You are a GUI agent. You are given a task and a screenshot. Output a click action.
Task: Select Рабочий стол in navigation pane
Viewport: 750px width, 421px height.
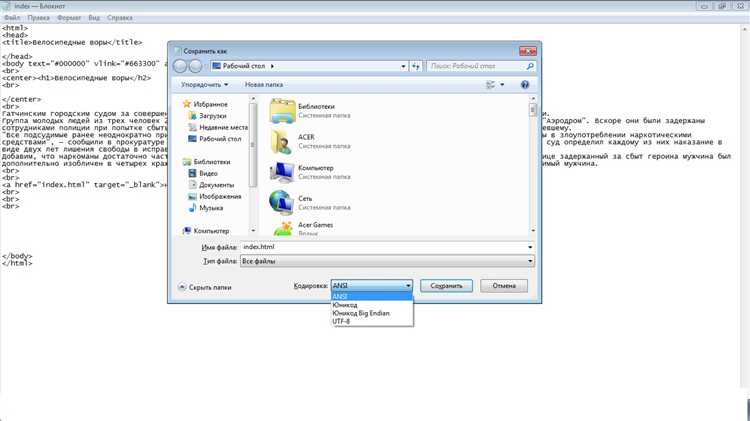click(215, 139)
